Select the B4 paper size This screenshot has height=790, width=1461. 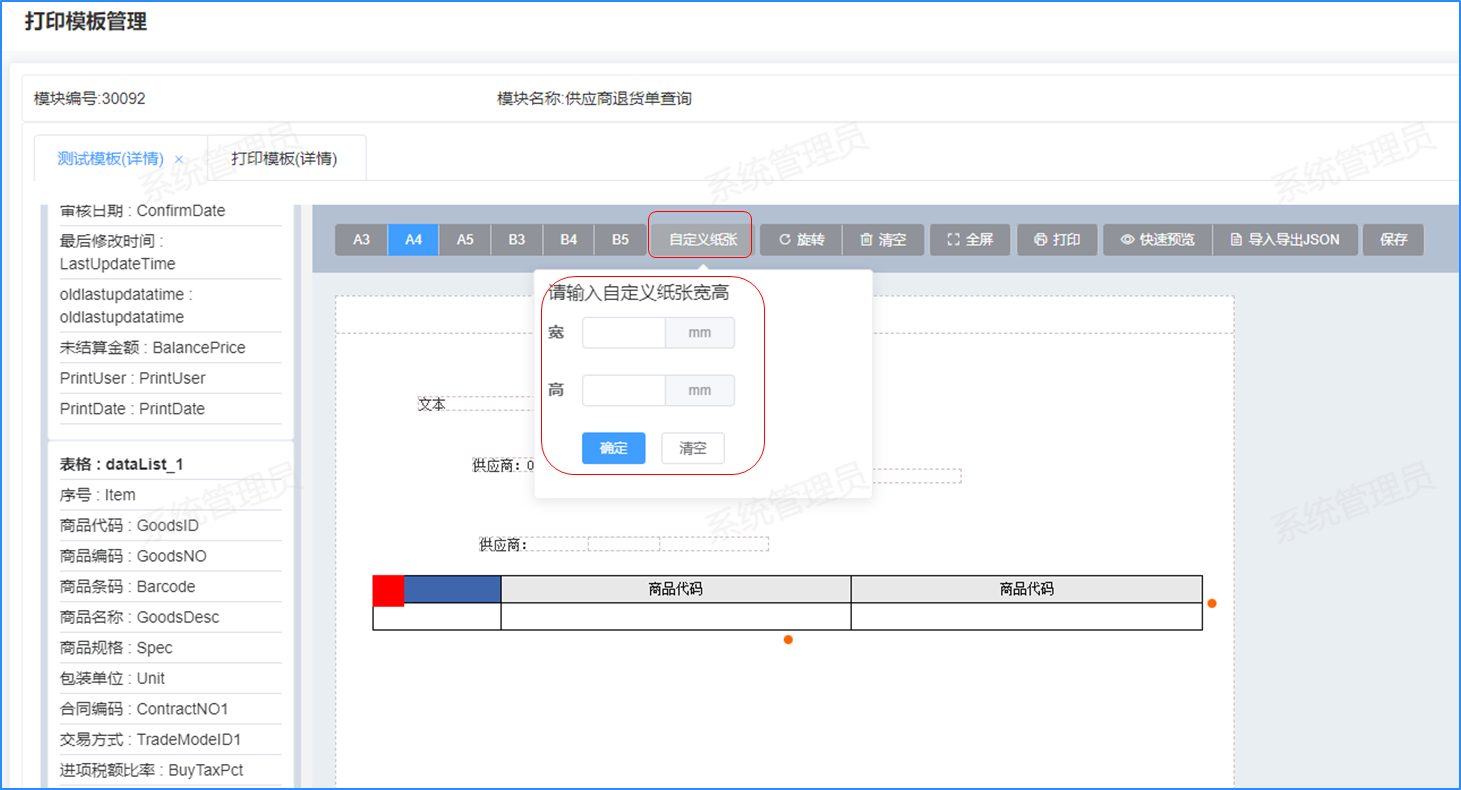point(569,240)
